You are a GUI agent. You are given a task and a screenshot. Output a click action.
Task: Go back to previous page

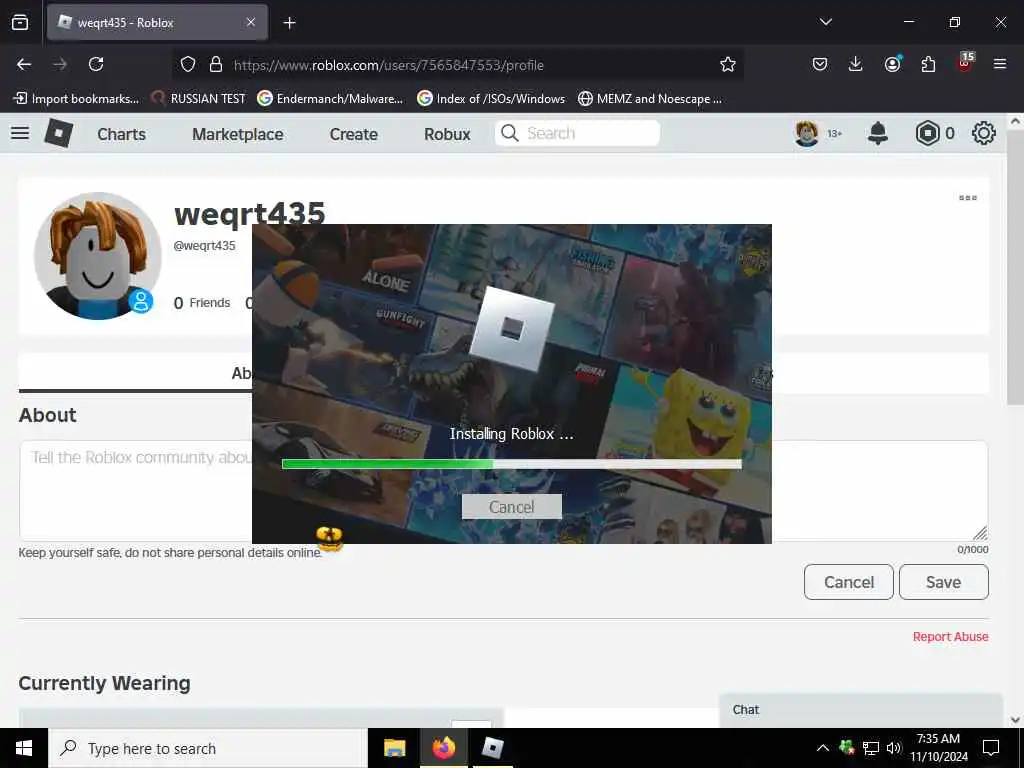coord(24,64)
